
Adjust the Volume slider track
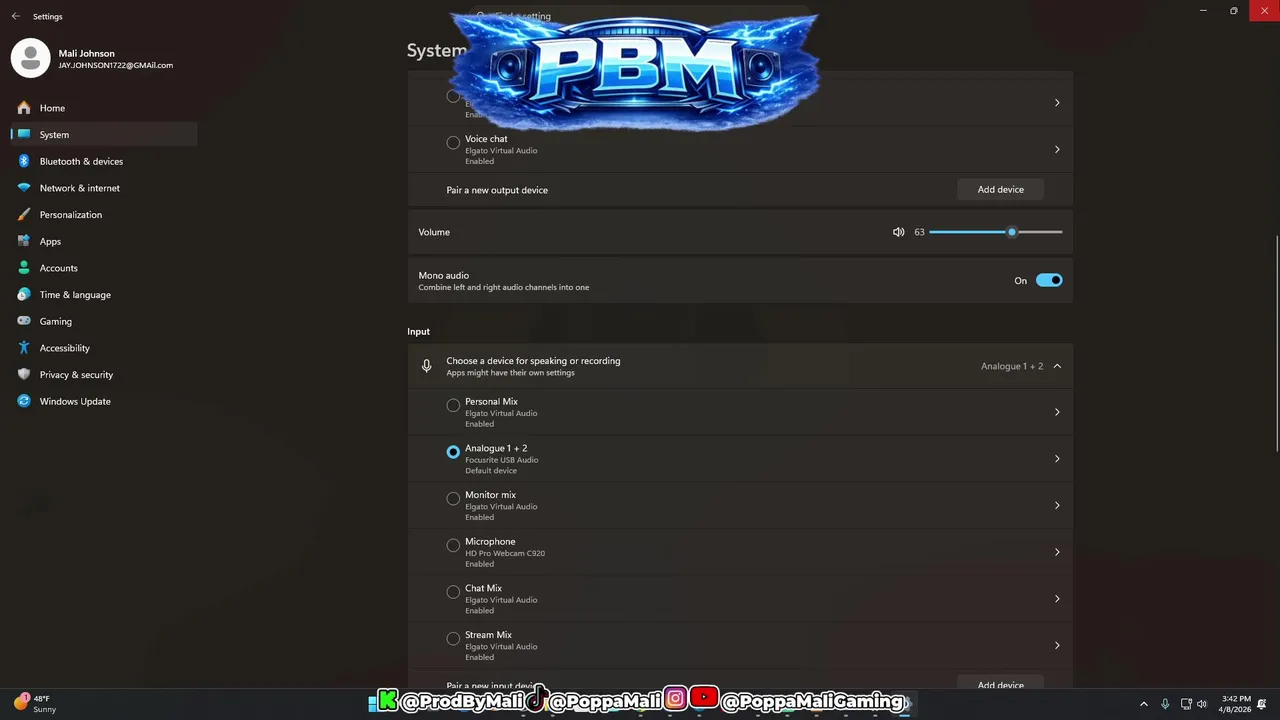tap(995, 232)
